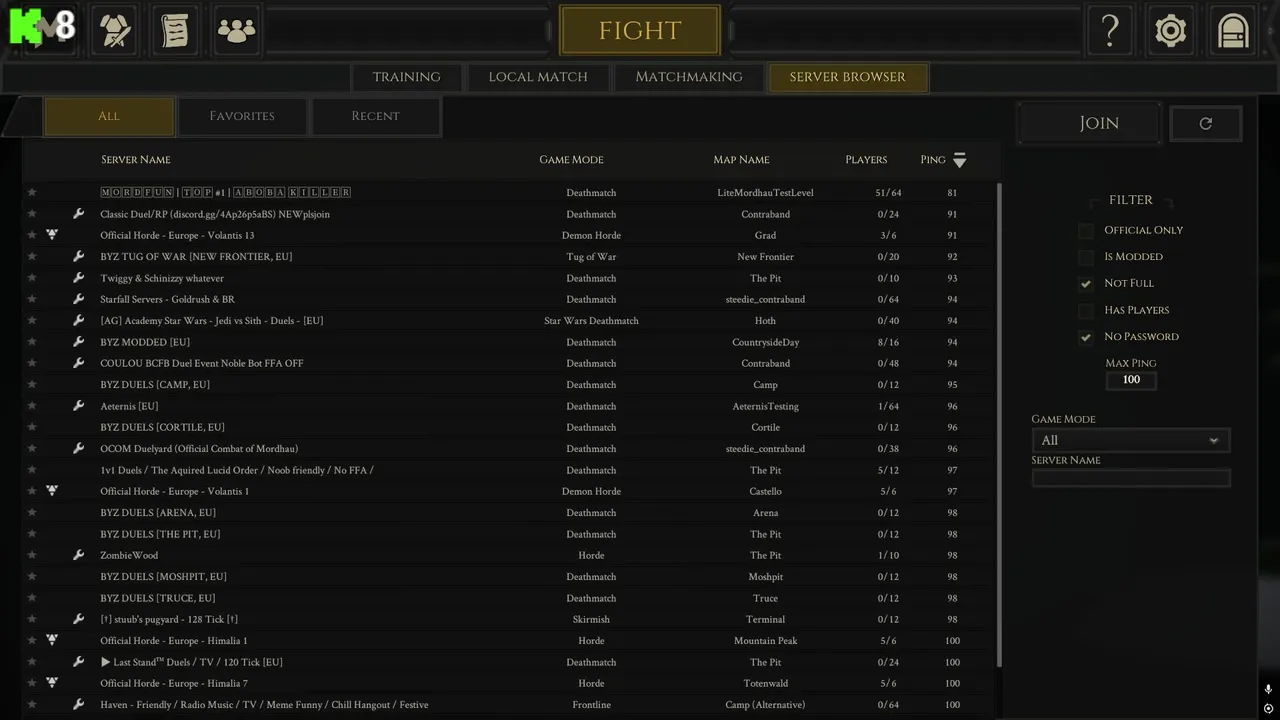Open settings gear icon
The width and height of the screenshot is (1280, 720).
coord(1170,31)
